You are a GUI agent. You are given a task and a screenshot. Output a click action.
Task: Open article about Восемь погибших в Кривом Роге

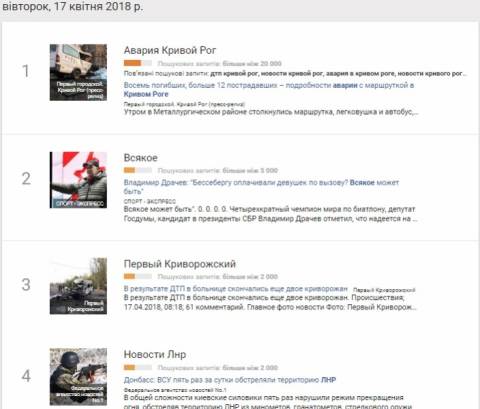tap(269, 90)
